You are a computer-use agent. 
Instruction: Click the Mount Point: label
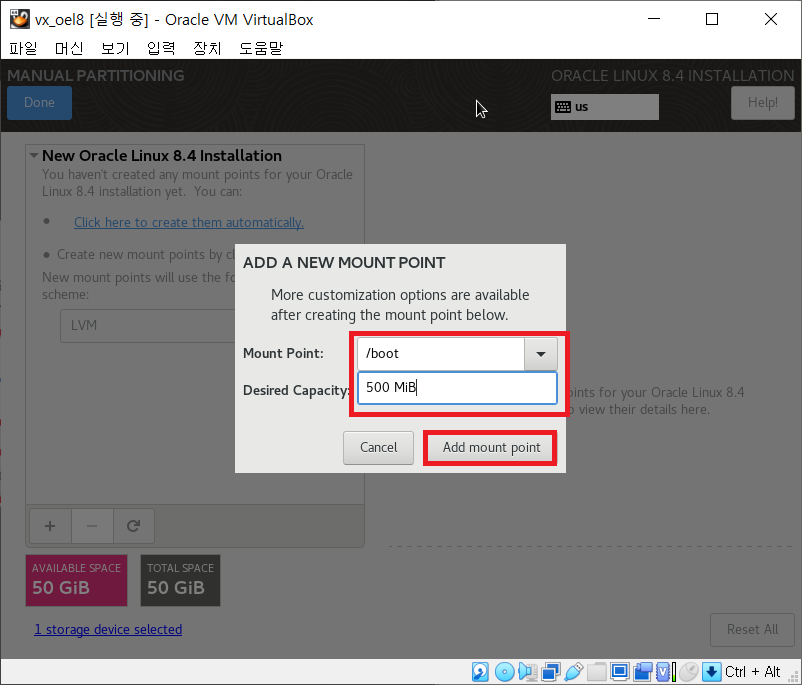[283, 353]
